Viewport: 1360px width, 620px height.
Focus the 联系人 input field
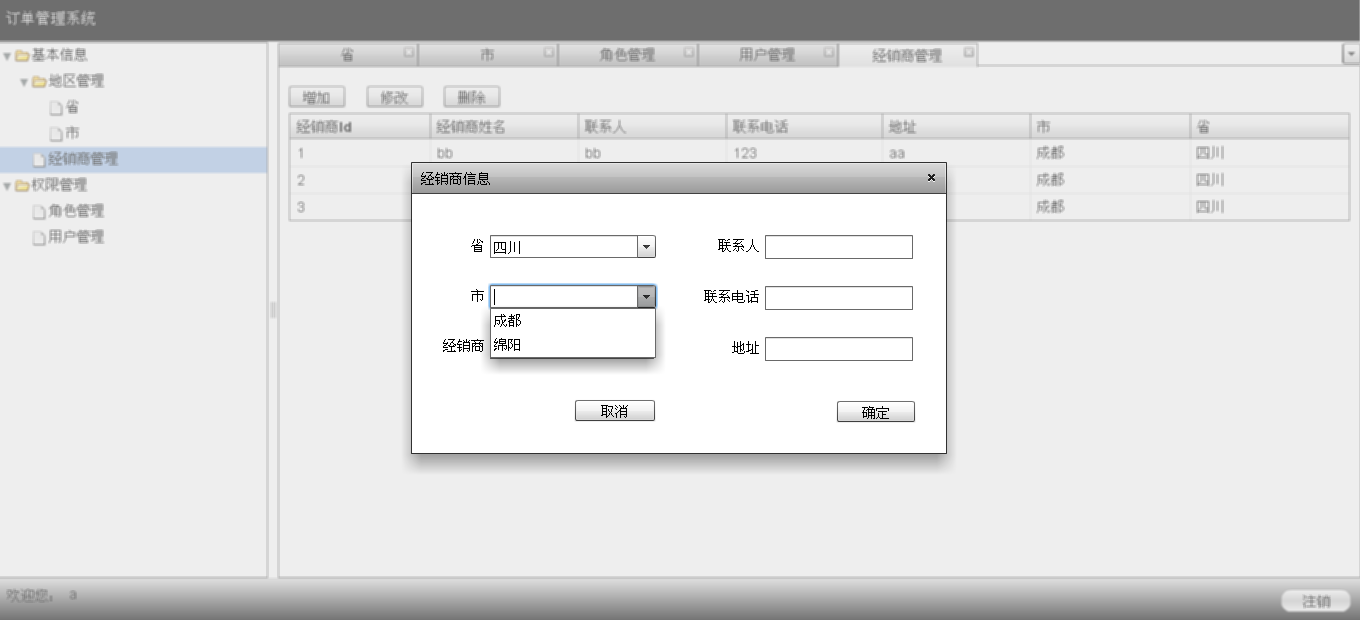[x=839, y=247]
